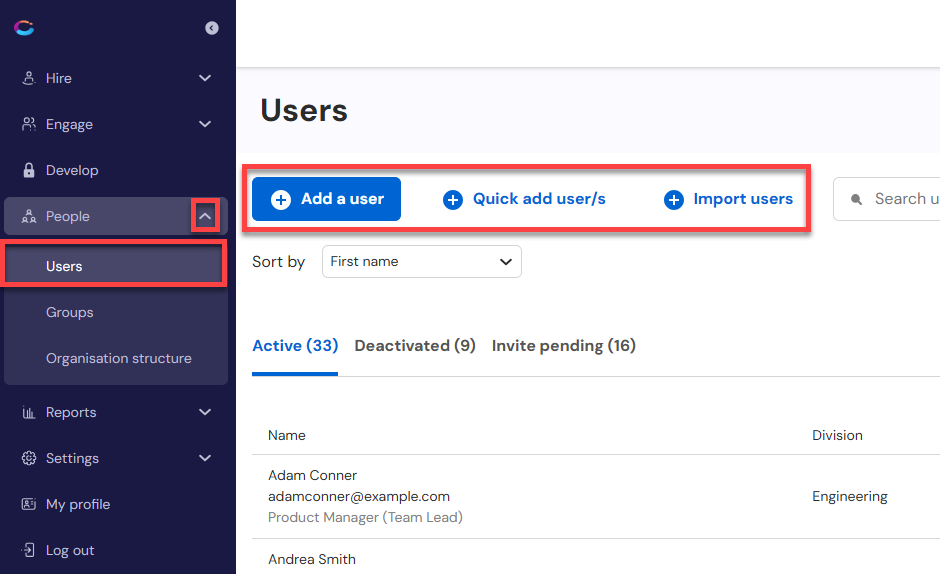Click the email adamconner@example.com

point(358,497)
